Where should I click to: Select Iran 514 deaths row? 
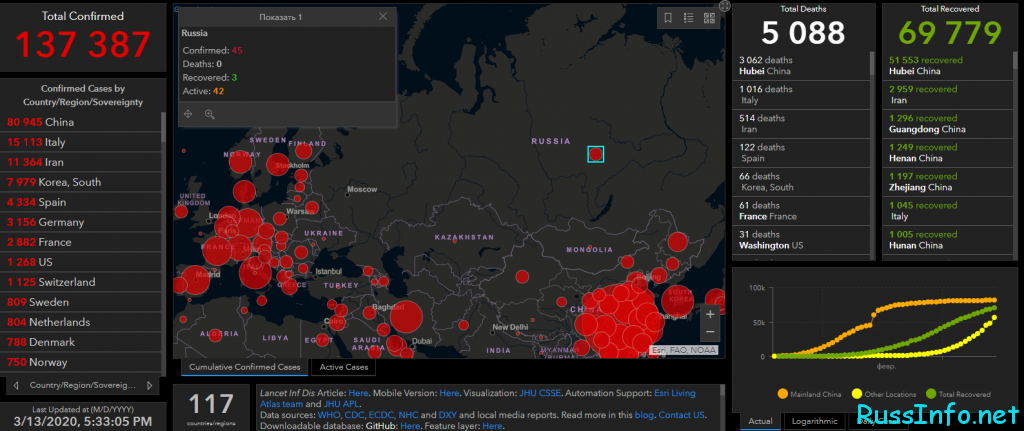tap(801, 123)
